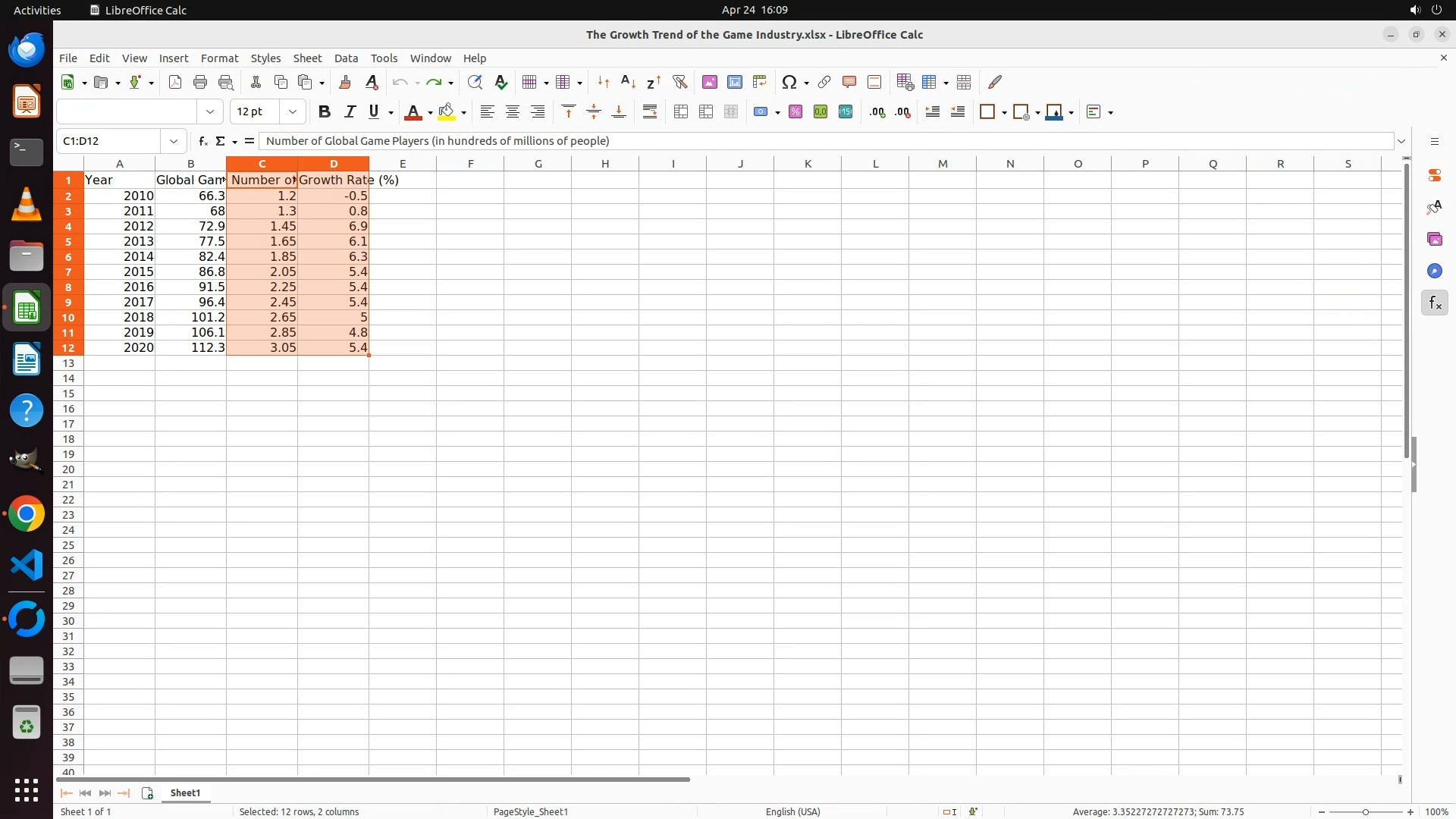Click the AutoFilter icon

[x=679, y=82]
